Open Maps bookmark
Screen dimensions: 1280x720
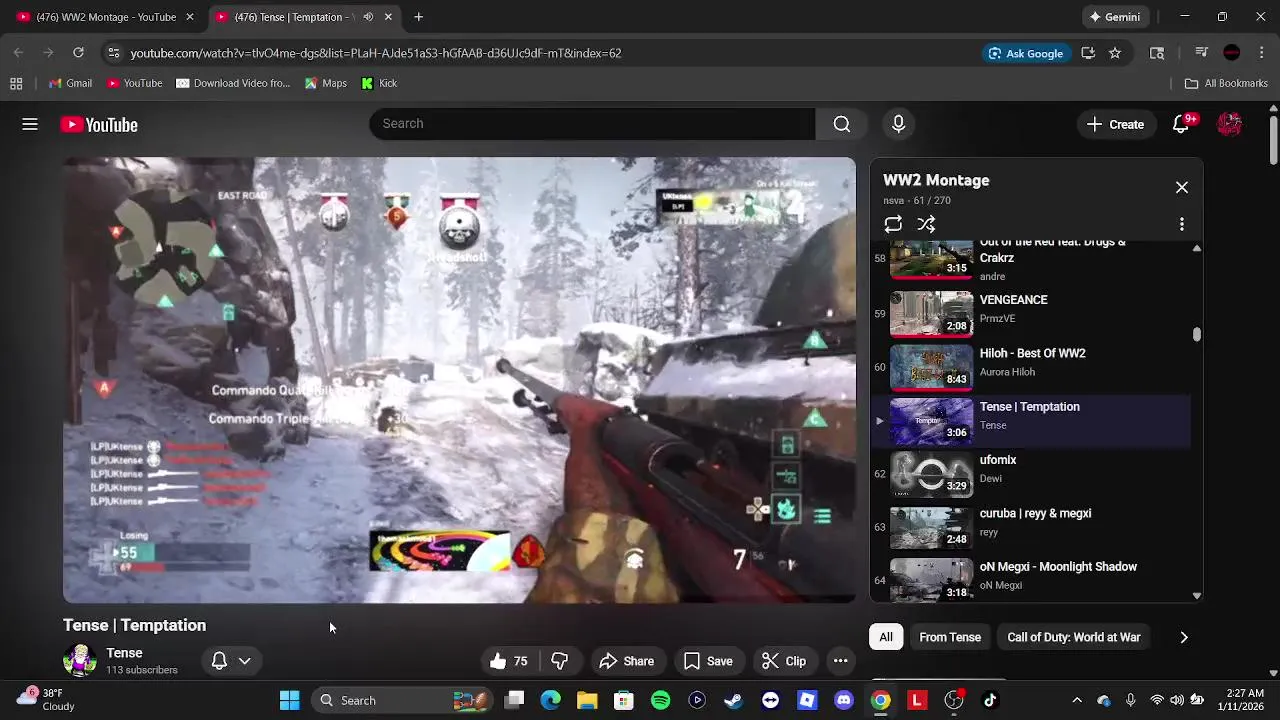(326, 83)
